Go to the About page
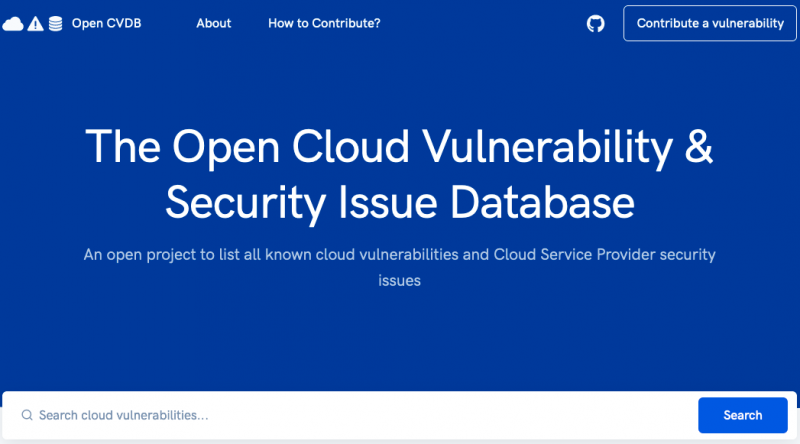 tap(213, 23)
